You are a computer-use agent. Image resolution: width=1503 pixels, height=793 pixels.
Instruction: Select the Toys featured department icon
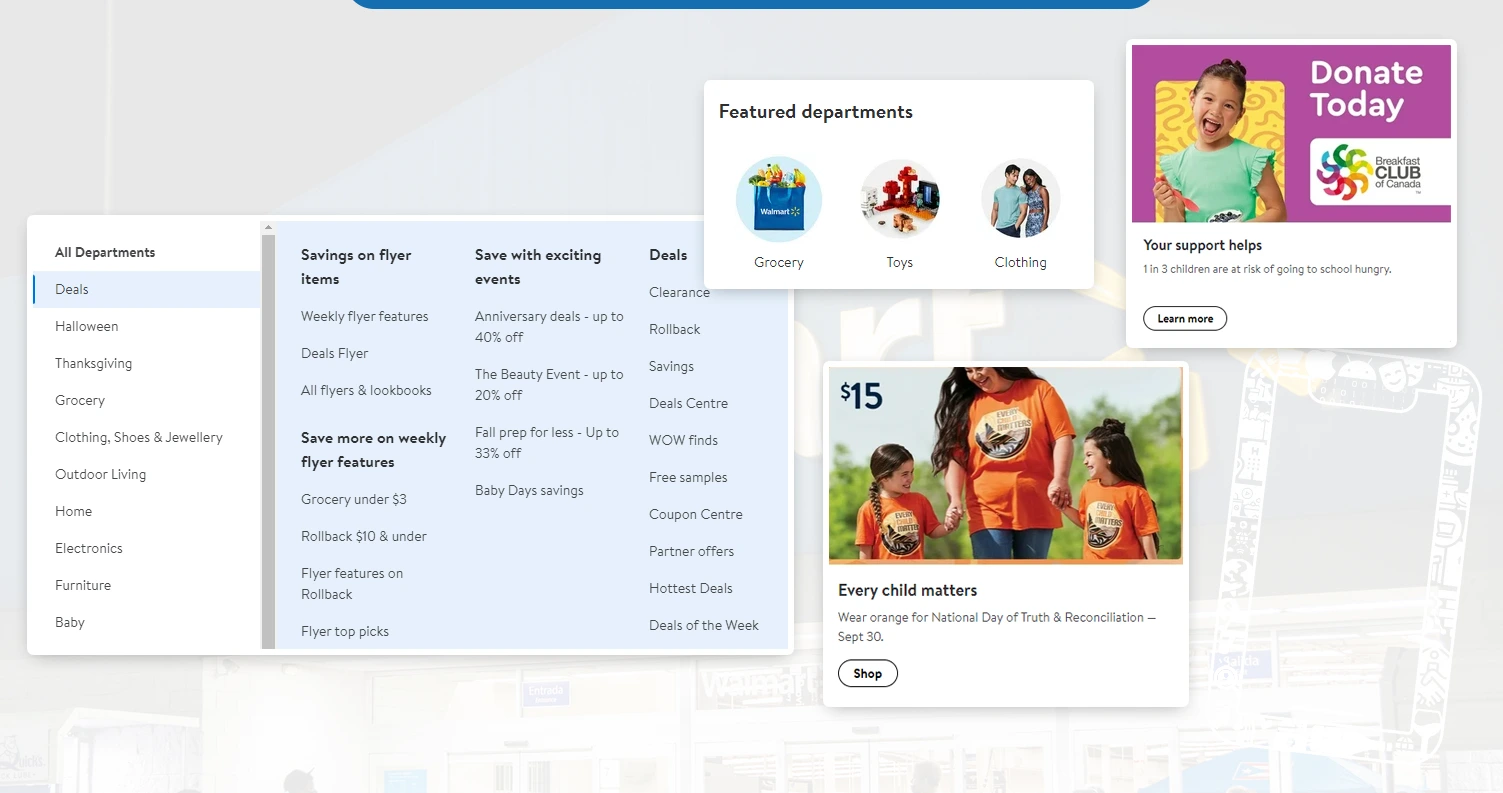pos(899,199)
